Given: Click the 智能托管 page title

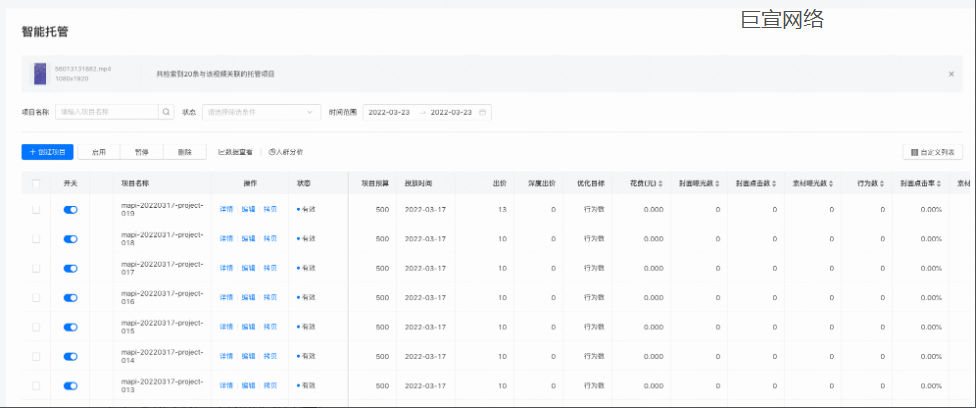Looking at the screenshot, I should click(45, 32).
